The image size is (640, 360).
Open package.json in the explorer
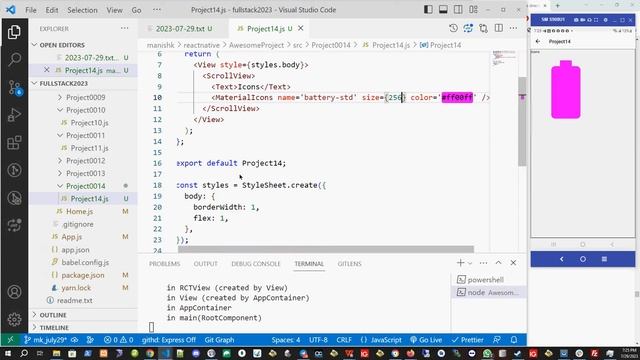click(83, 275)
